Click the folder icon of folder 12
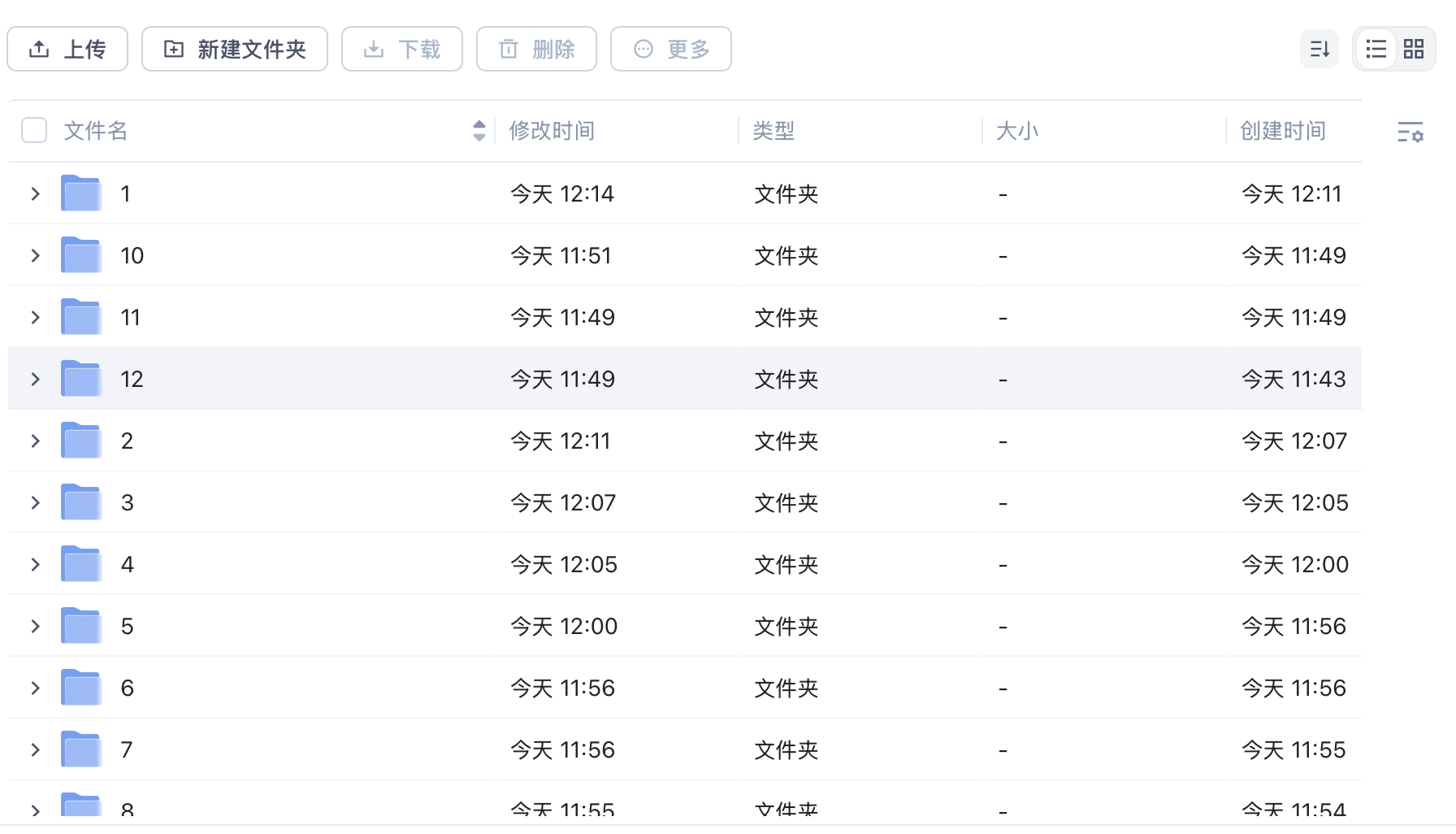 pyautogui.click(x=81, y=379)
